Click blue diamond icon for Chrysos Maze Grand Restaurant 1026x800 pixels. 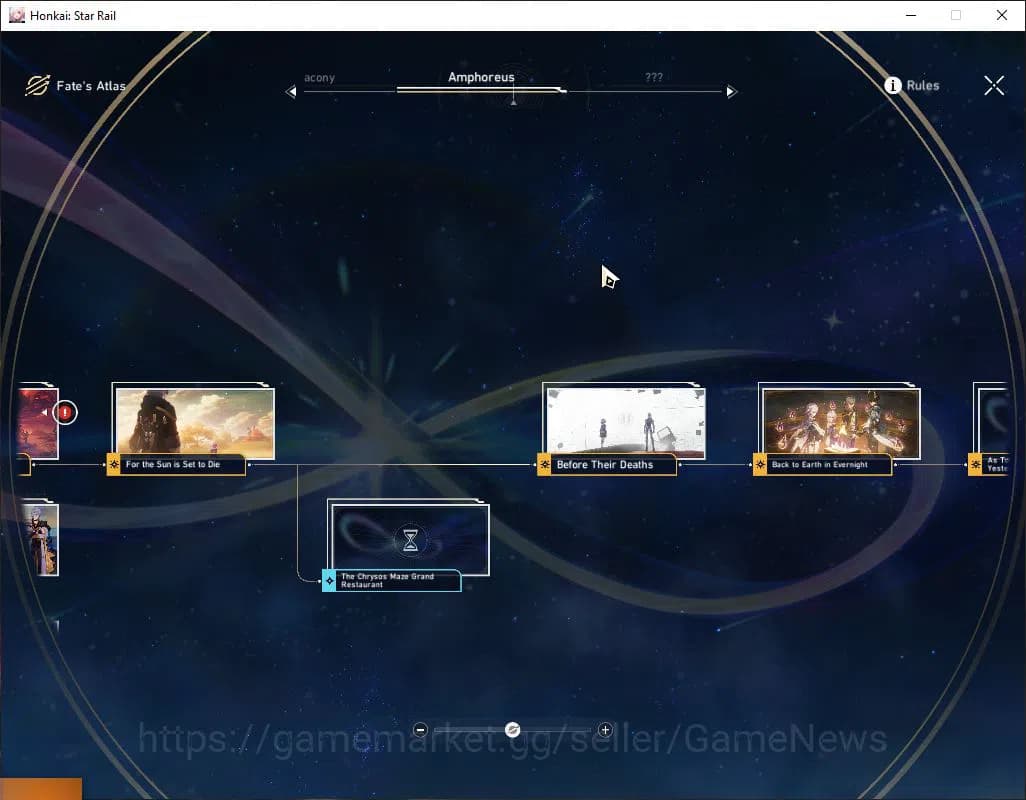[329, 580]
